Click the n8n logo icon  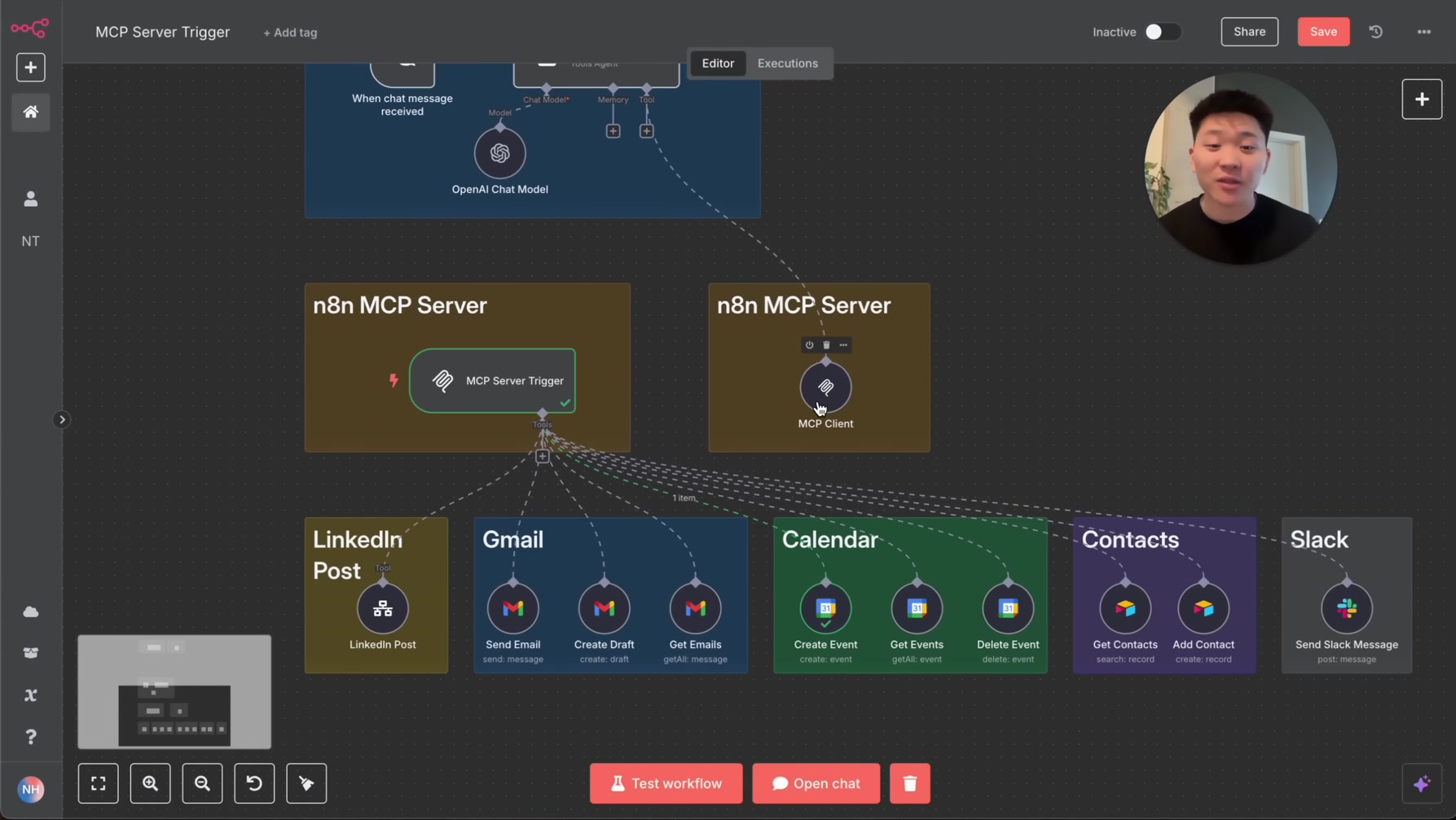pos(30,29)
